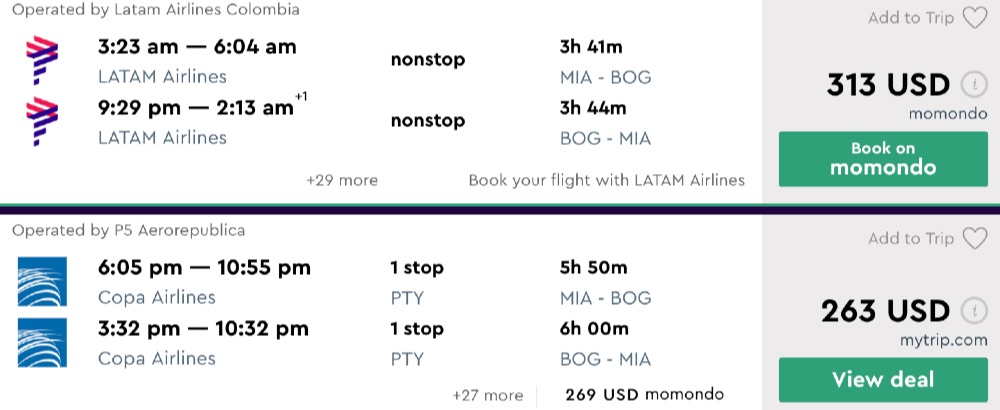Select the 269 USD momondo offer
This screenshot has height=410, width=1000.
tap(644, 394)
